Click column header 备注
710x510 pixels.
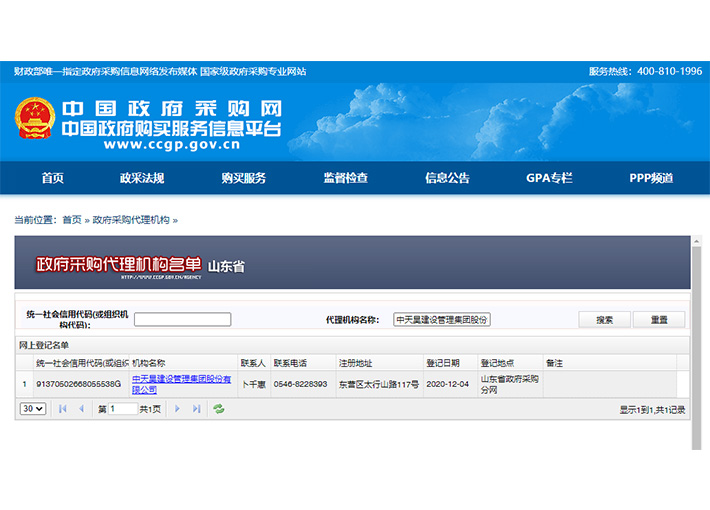pos(610,363)
